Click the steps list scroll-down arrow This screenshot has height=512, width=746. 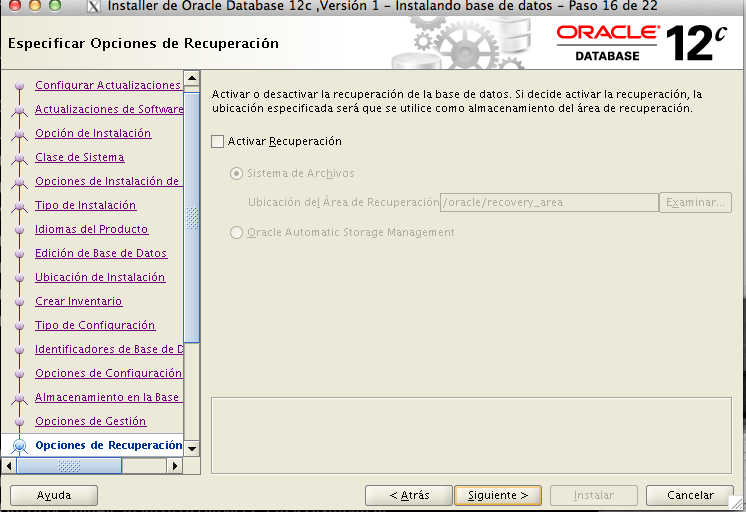[192, 448]
